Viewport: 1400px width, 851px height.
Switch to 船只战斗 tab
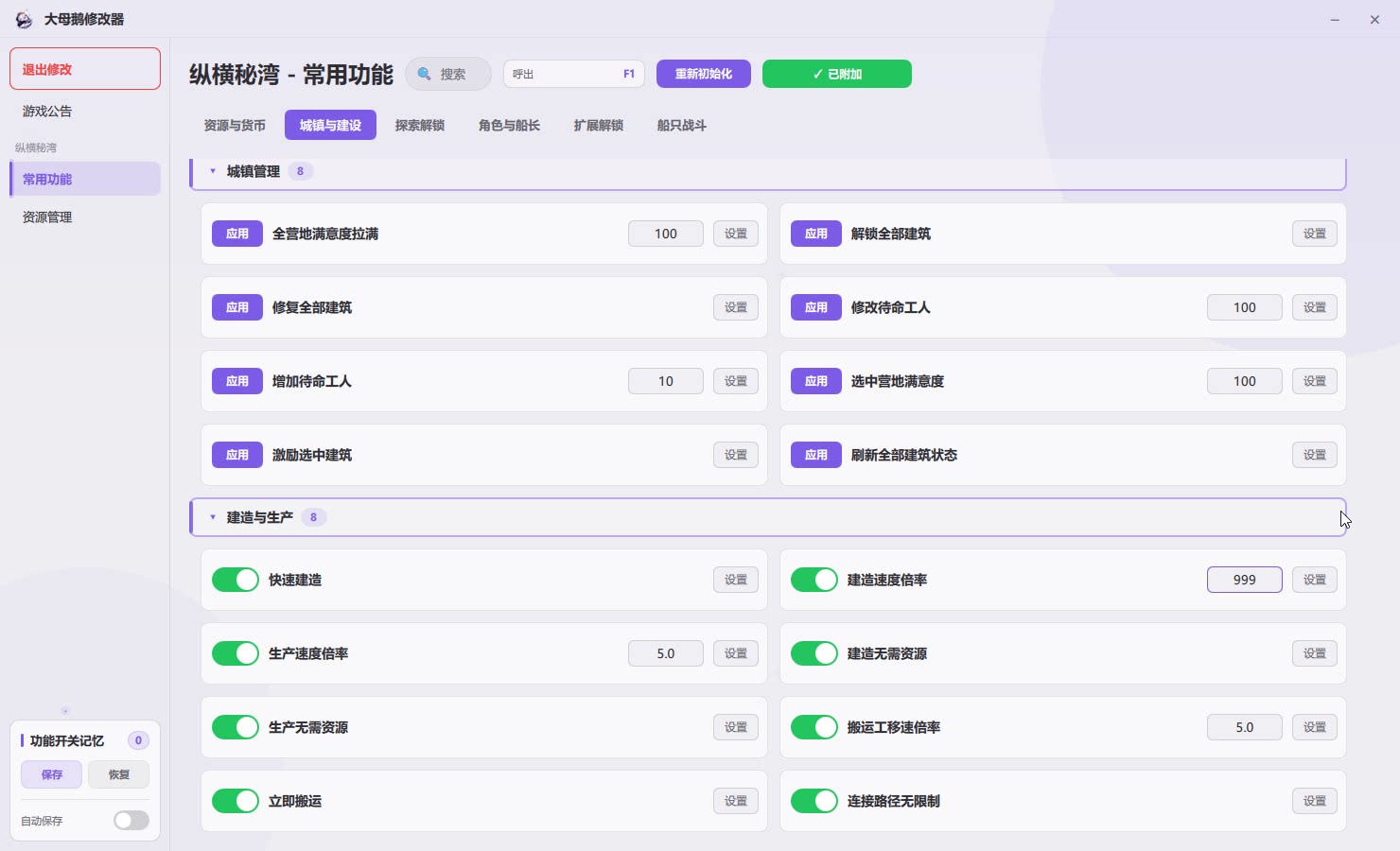point(682,125)
